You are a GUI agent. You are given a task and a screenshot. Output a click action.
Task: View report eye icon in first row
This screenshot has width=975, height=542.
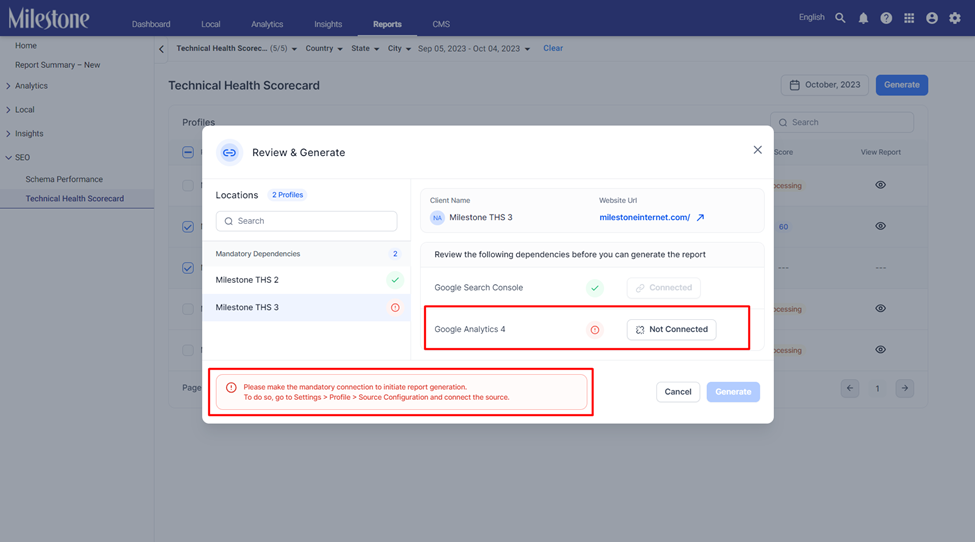tap(880, 185)
